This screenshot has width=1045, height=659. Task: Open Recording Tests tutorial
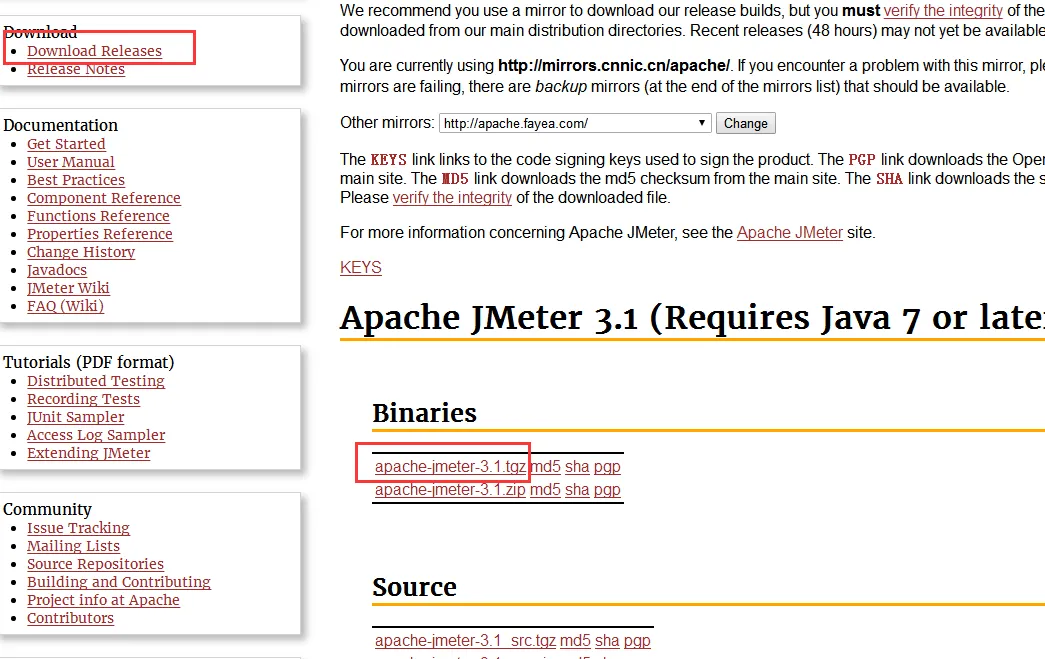83,399
